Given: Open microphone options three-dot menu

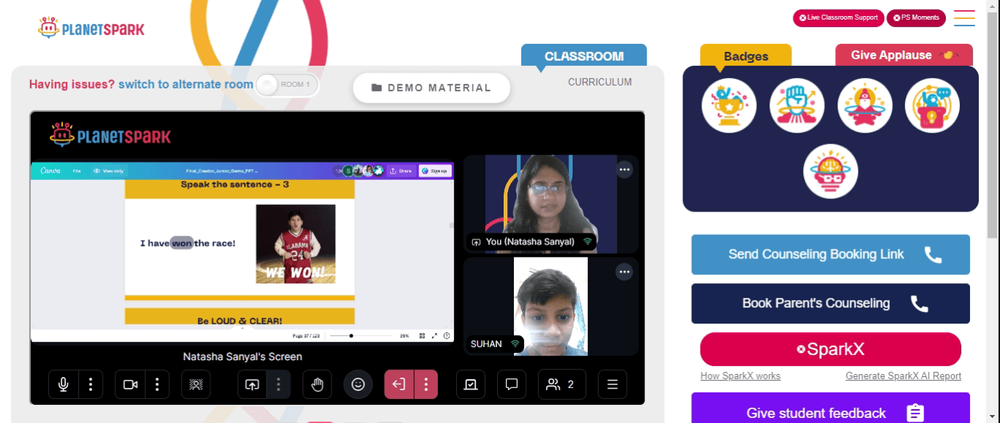Looking at the screenshot, I should [x=91, y=384].
